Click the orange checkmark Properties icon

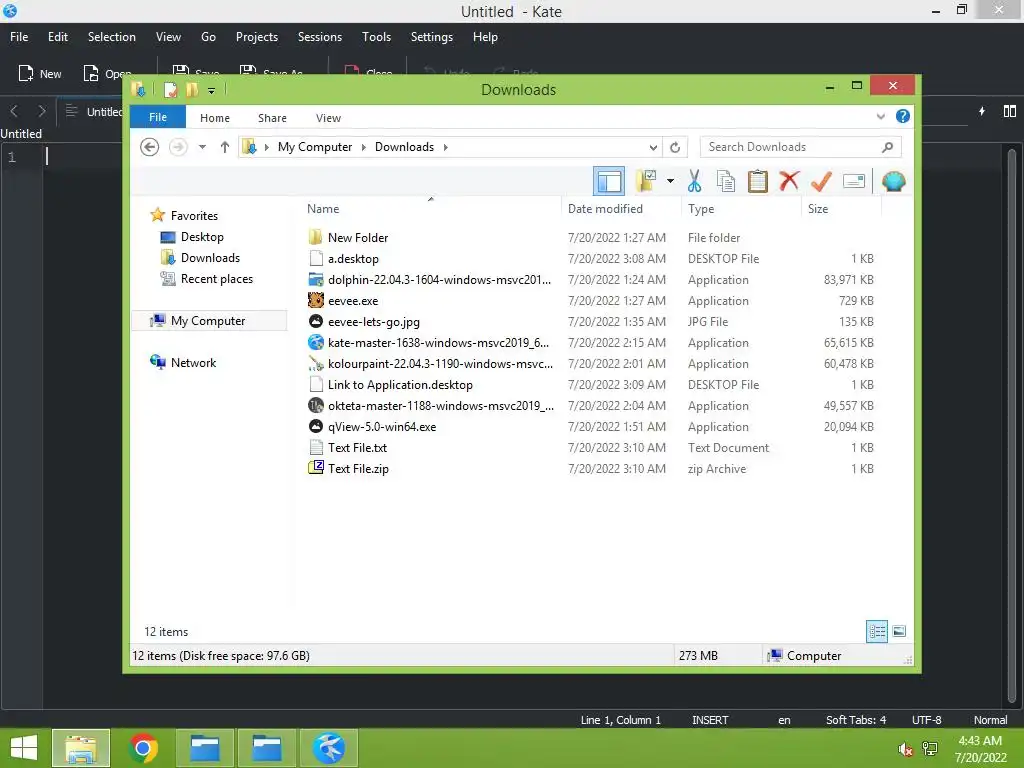click(821, 181)
